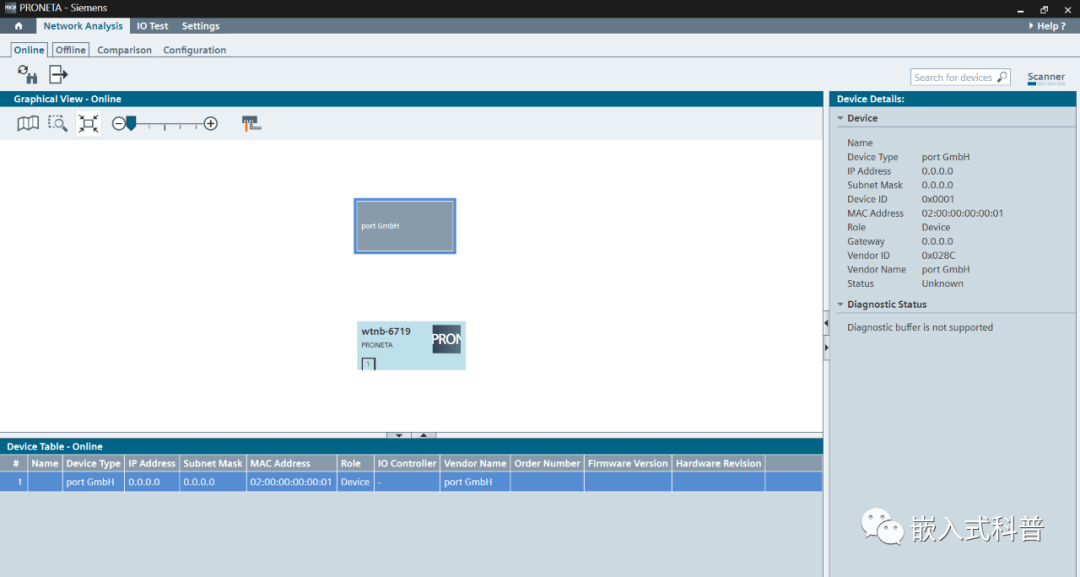Sort by IP Address column header
The image size is (1080, 577).
tap(152, 463)
